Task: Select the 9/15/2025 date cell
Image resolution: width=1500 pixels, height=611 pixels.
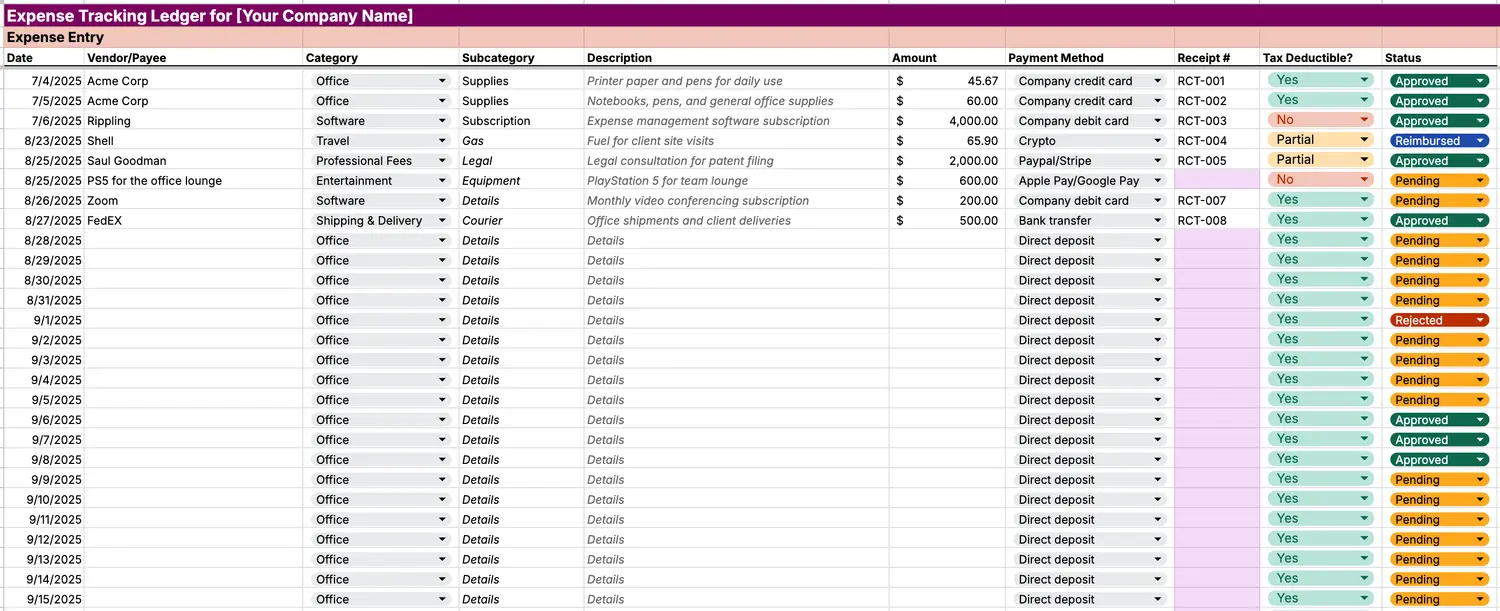Action: [43, 600]
